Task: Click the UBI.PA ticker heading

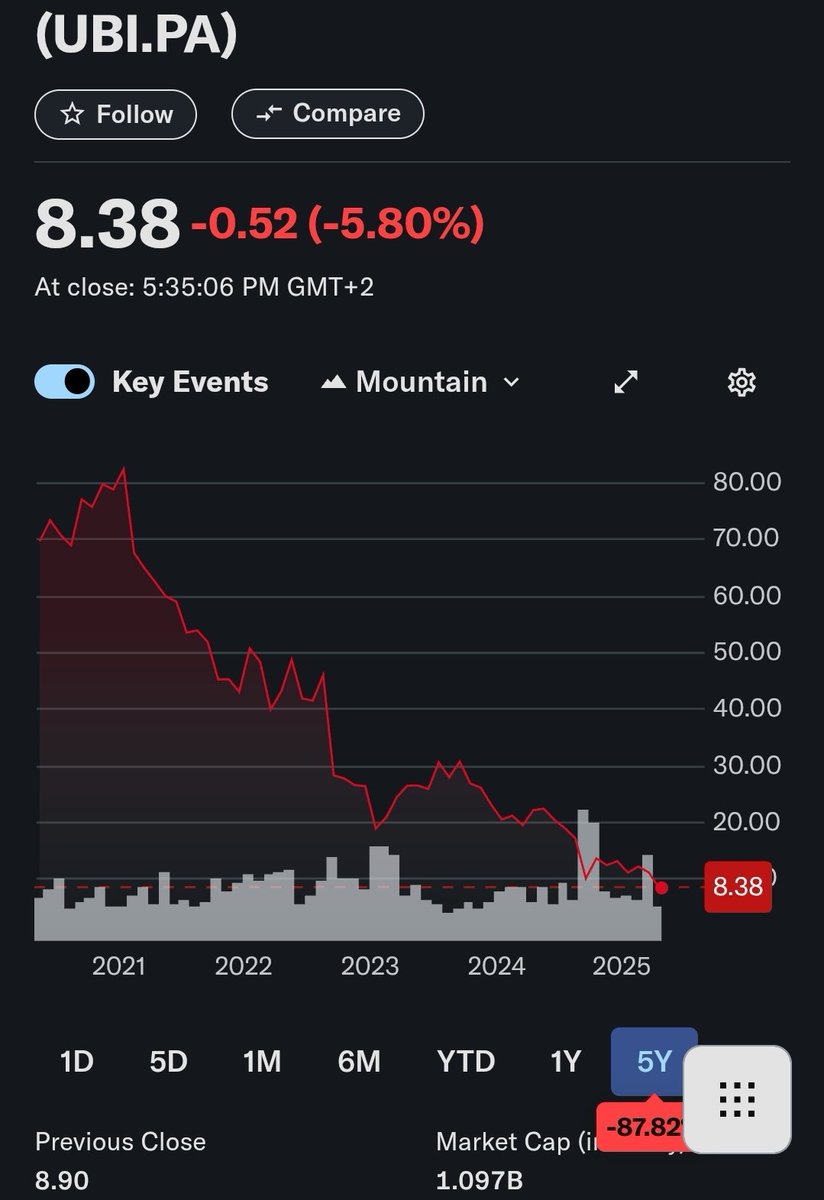Action: click(x=137, y=35)
